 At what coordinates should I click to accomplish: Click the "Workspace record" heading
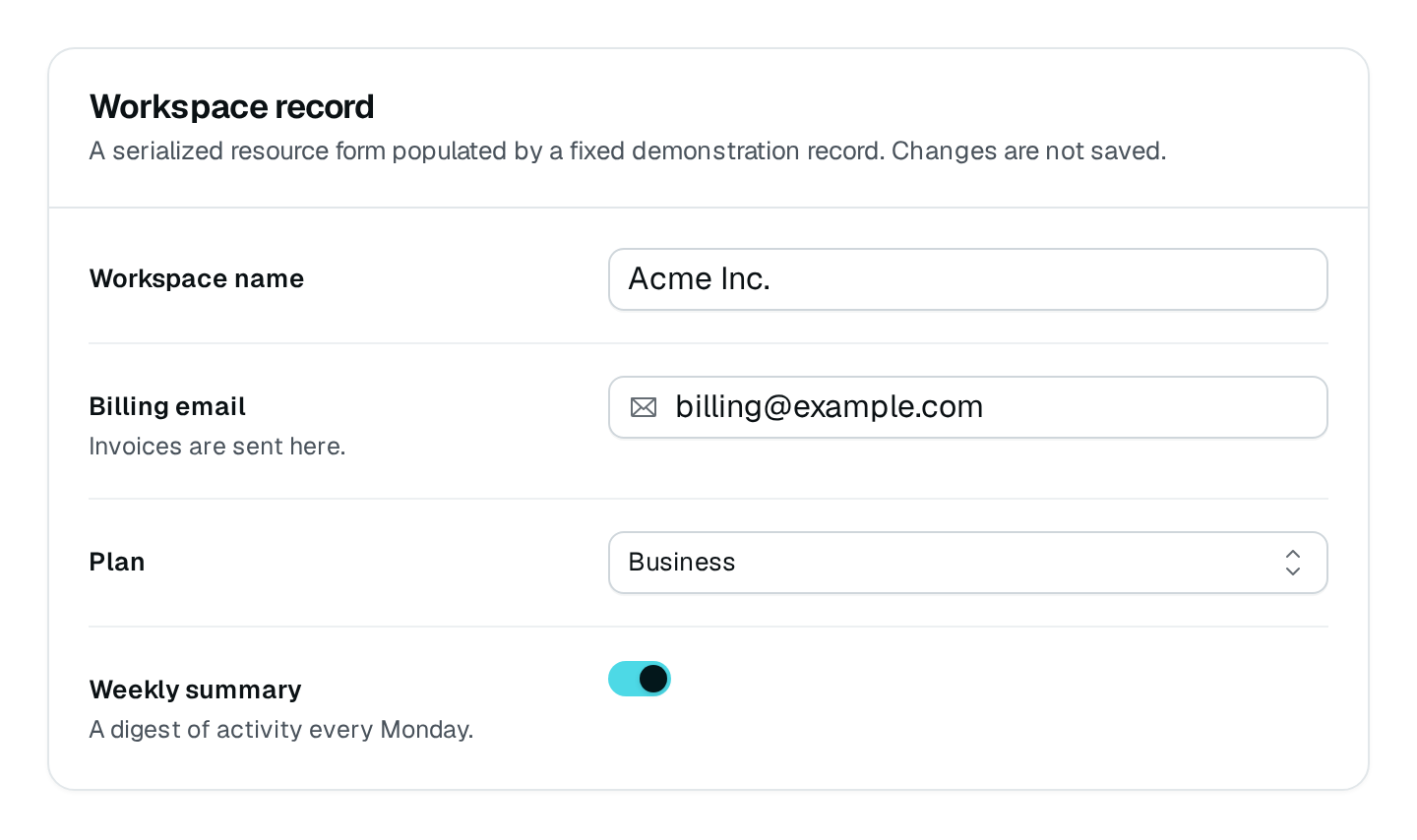click(232, 106)
